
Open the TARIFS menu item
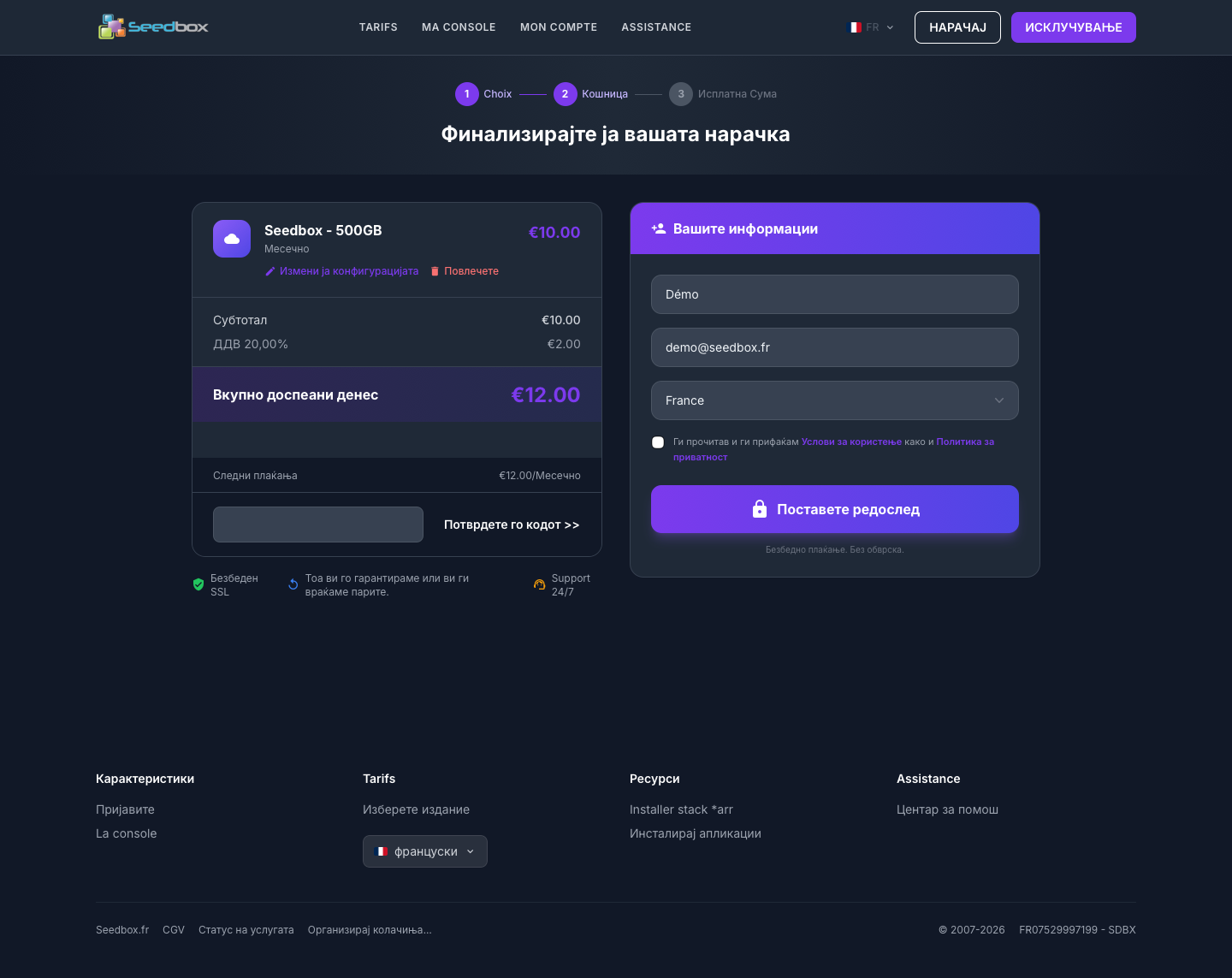(x=378, y=27)
